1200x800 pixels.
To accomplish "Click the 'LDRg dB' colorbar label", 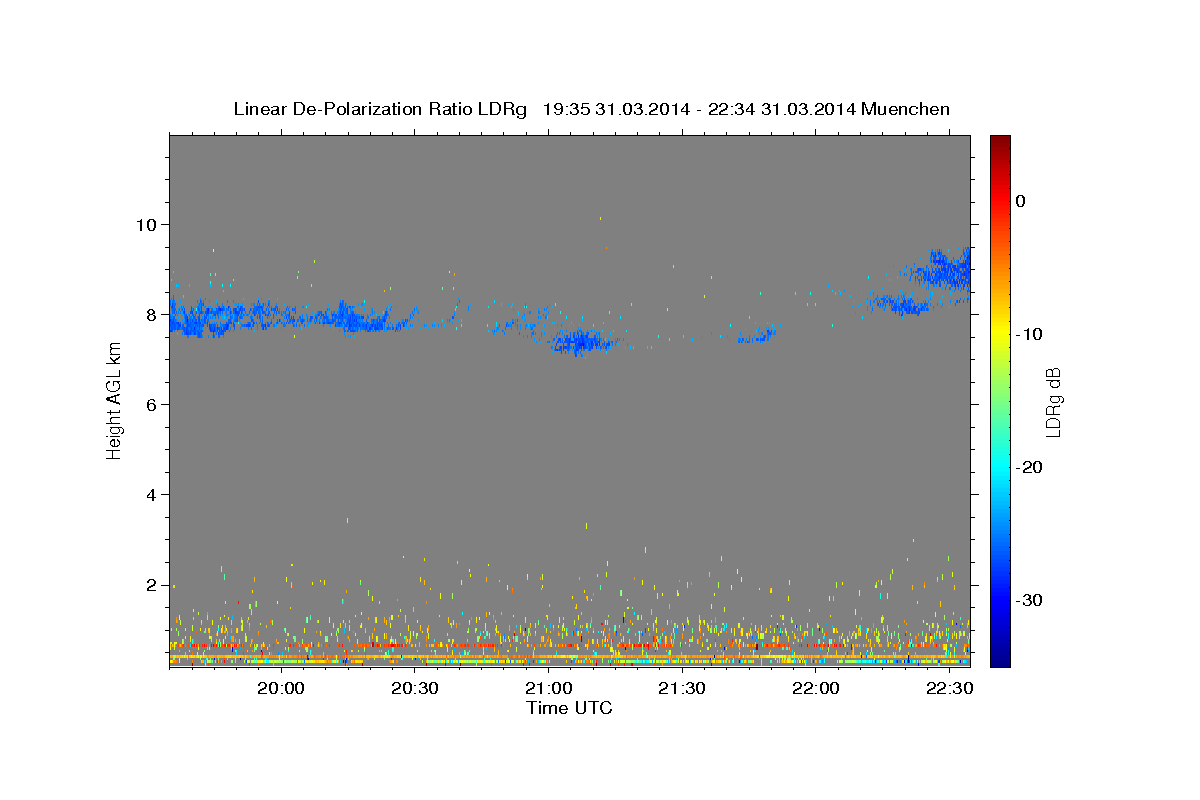I will [1053, 402].
